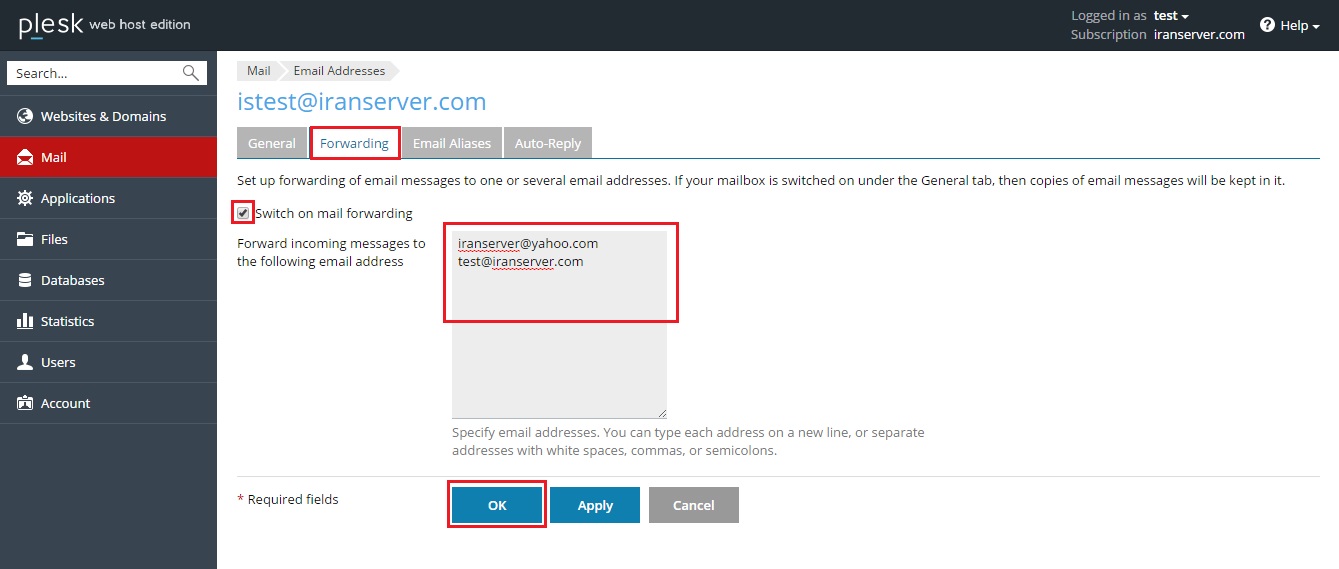Click the Apply button

click(x=595, y=505)
